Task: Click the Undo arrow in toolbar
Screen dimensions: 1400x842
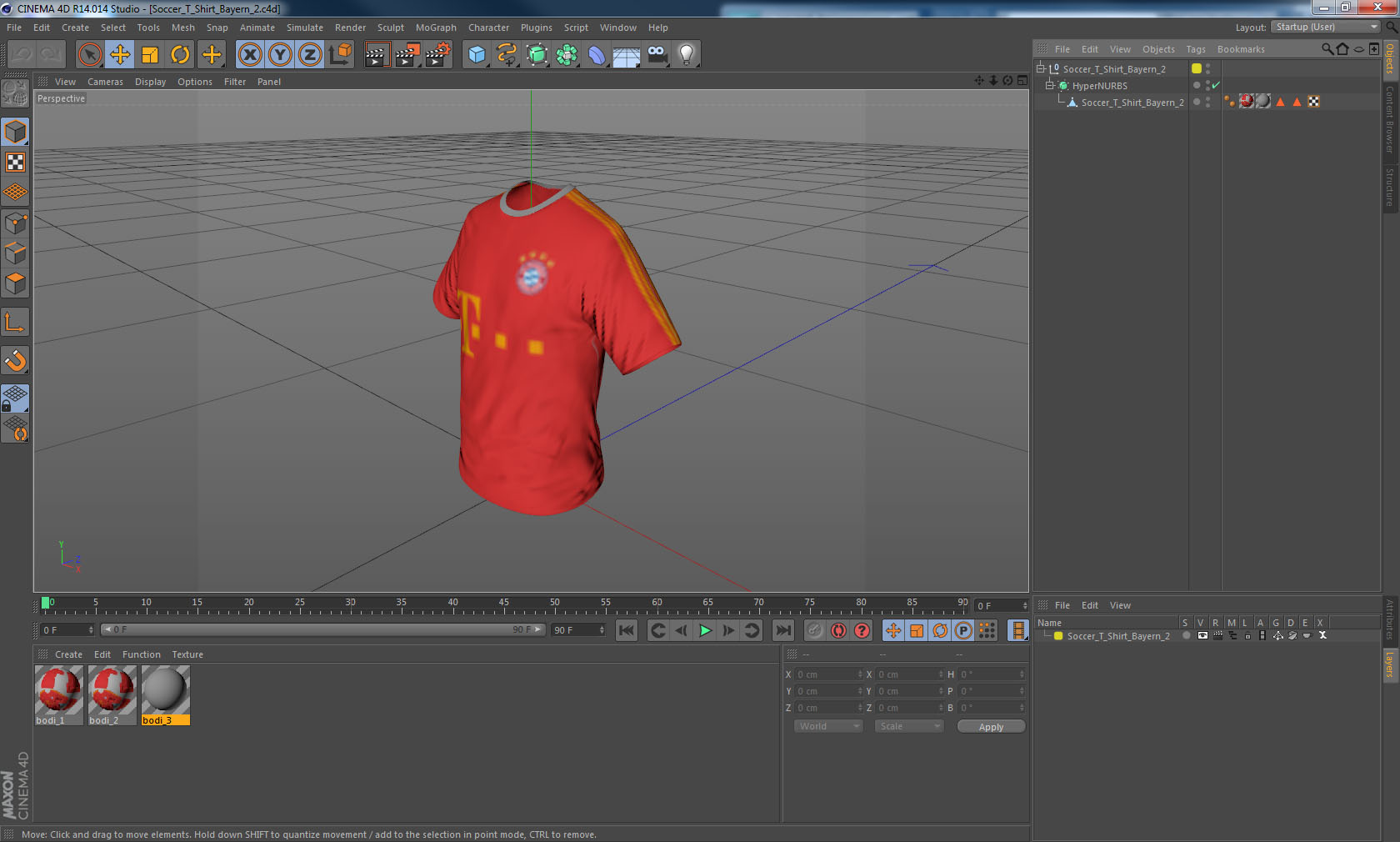Action: [x=22, y=55]
